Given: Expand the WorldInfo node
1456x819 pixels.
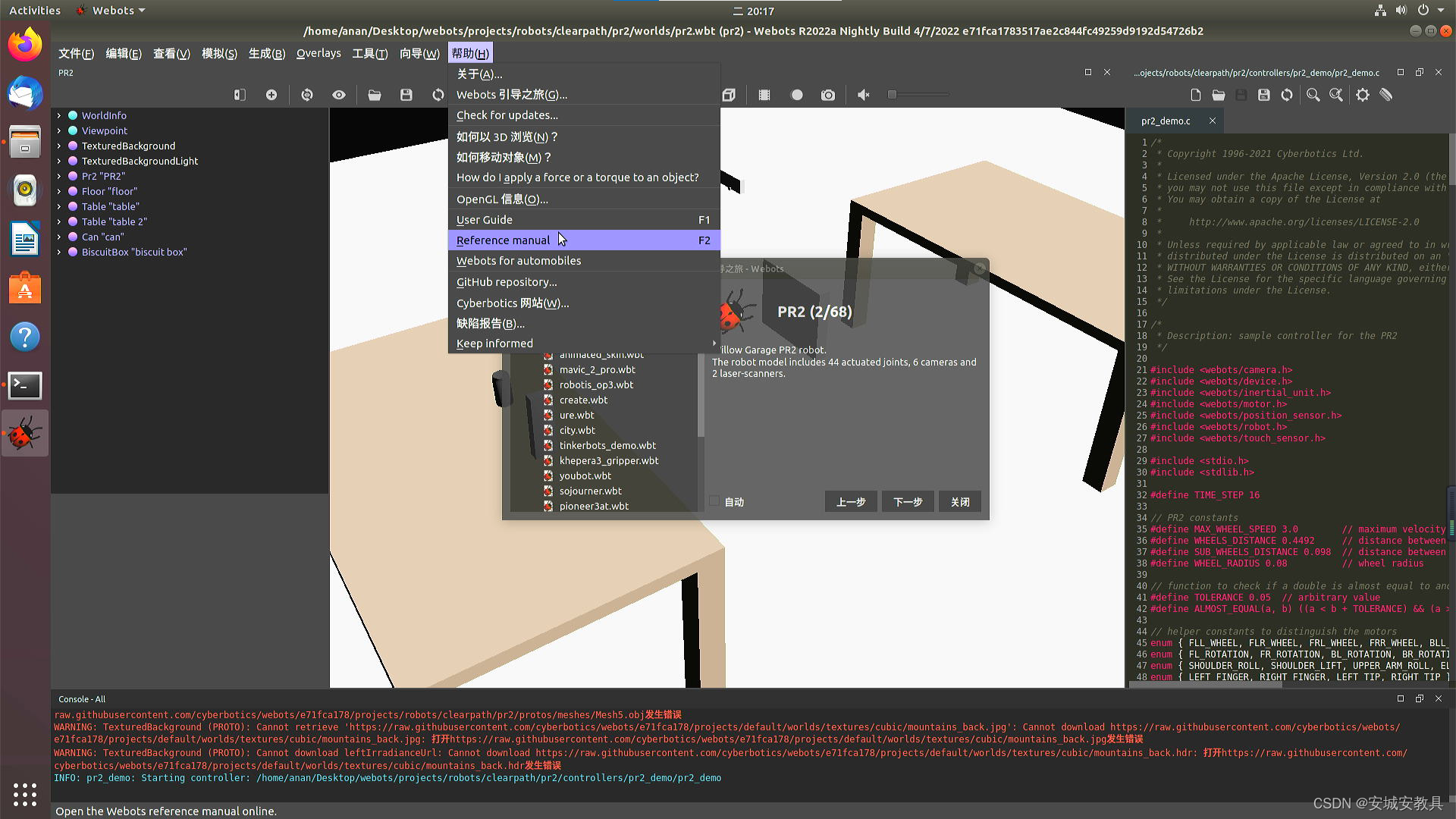Looking at the screenshot, I should pos(58,115).
